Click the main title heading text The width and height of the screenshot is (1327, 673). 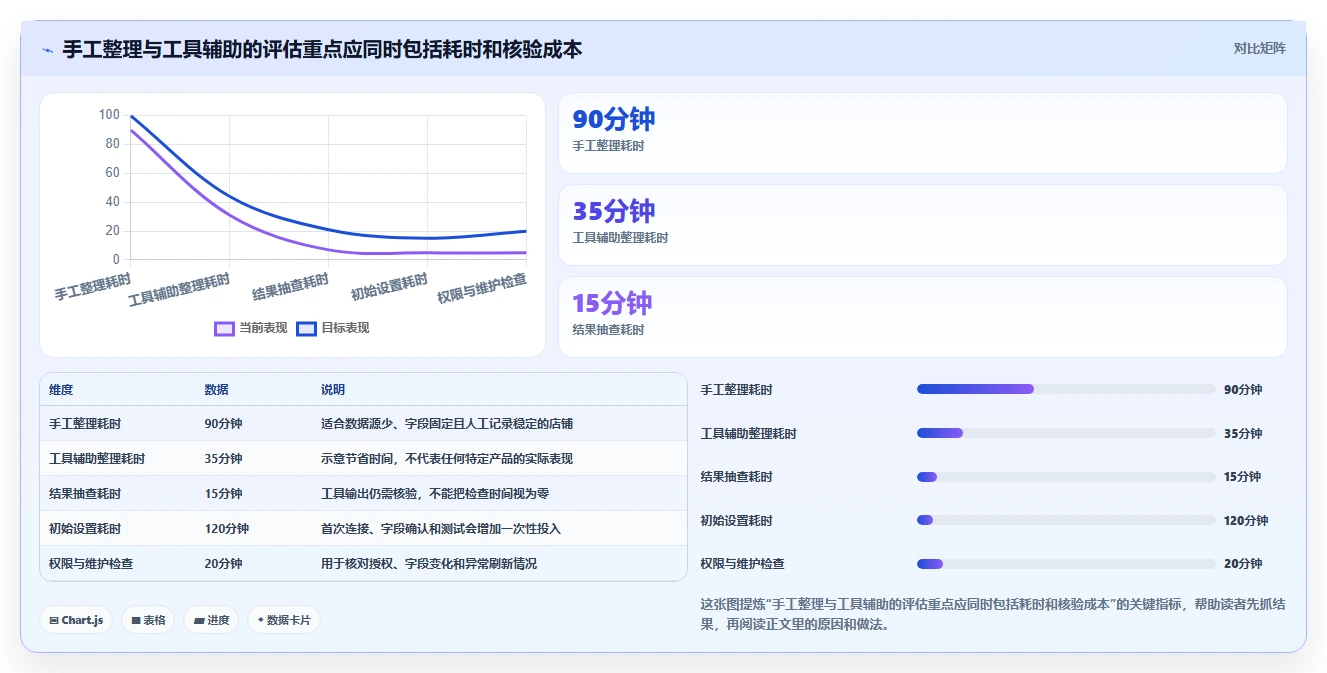(x=322, y=49)
